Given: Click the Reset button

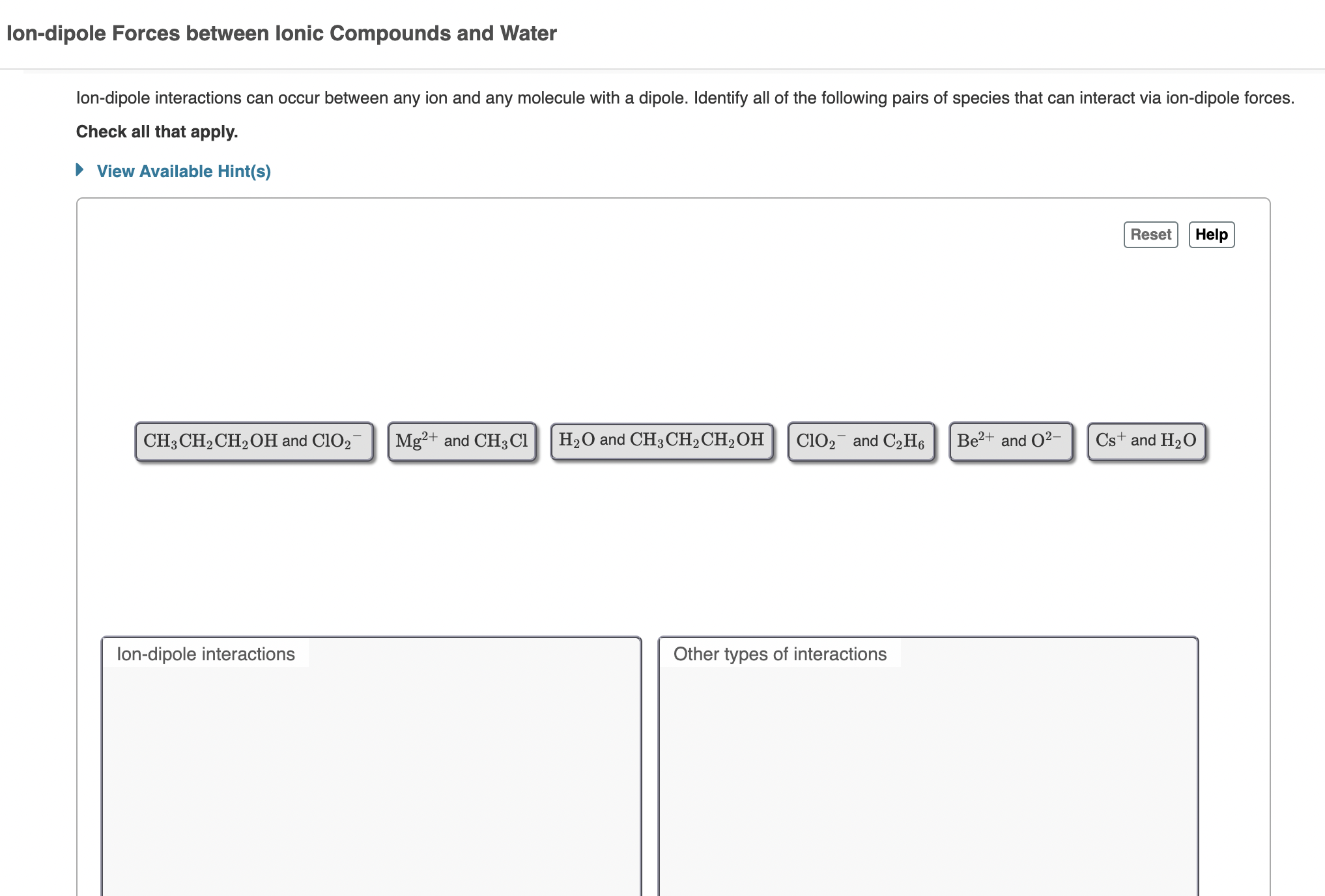Looking at the screenshot, I should point(1150,234).
